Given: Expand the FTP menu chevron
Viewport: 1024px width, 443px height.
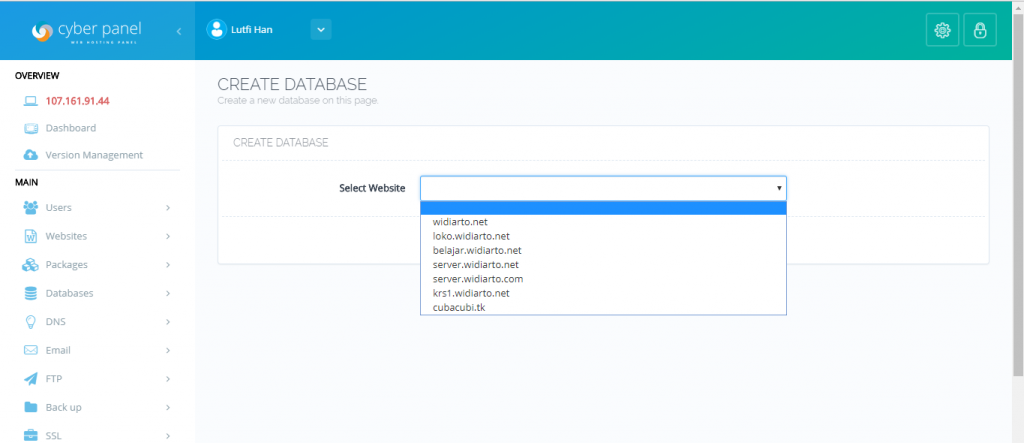Looking at the screenshot, I should (x=168, y=379).
